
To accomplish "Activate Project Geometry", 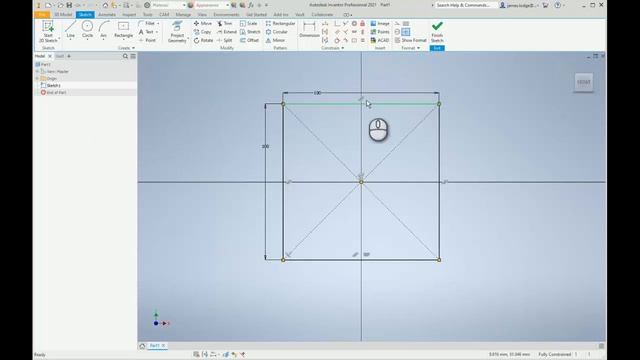I will coord(177,32).
